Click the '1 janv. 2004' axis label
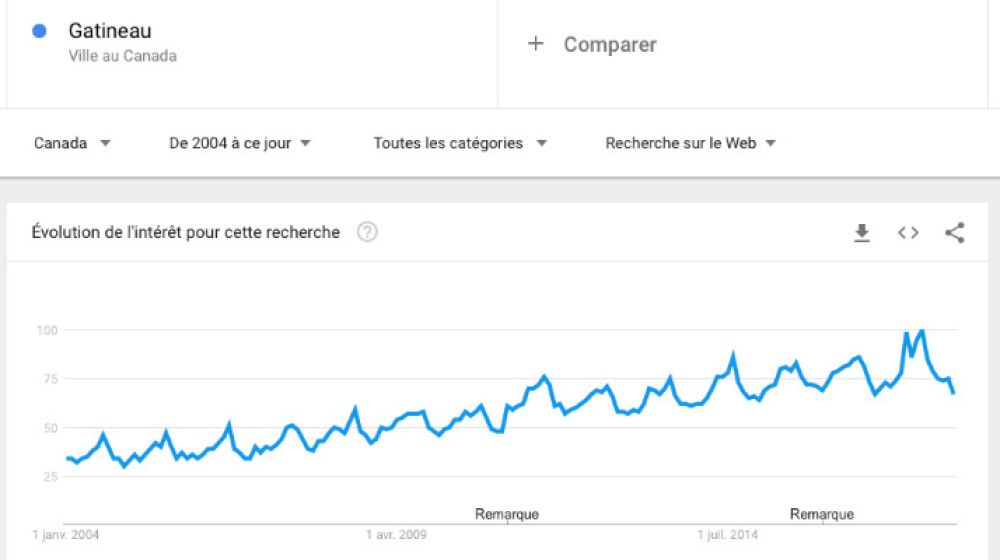The image size is (1000, 560). tap(66, 535)
